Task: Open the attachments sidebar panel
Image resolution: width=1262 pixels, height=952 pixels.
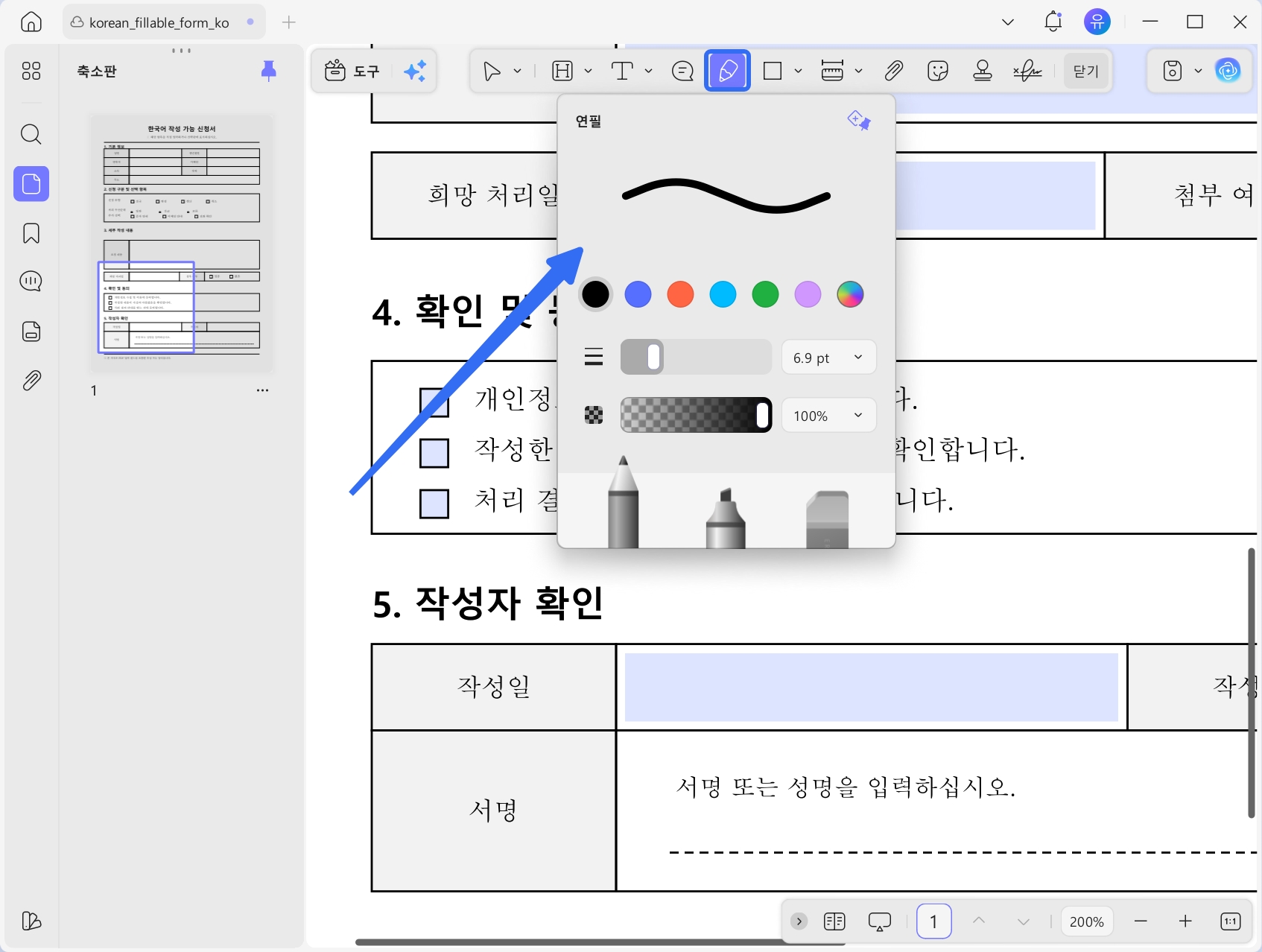Action: (x=31, y=381)
